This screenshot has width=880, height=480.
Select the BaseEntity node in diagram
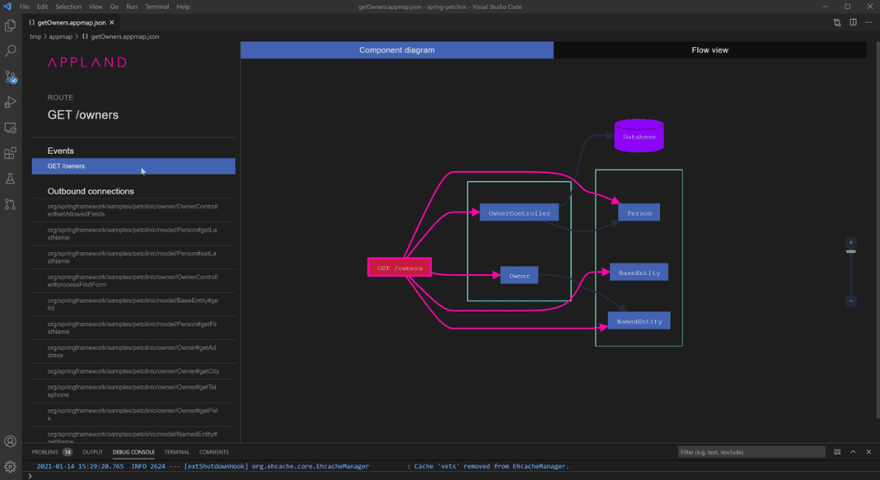[x=639, y=272]
